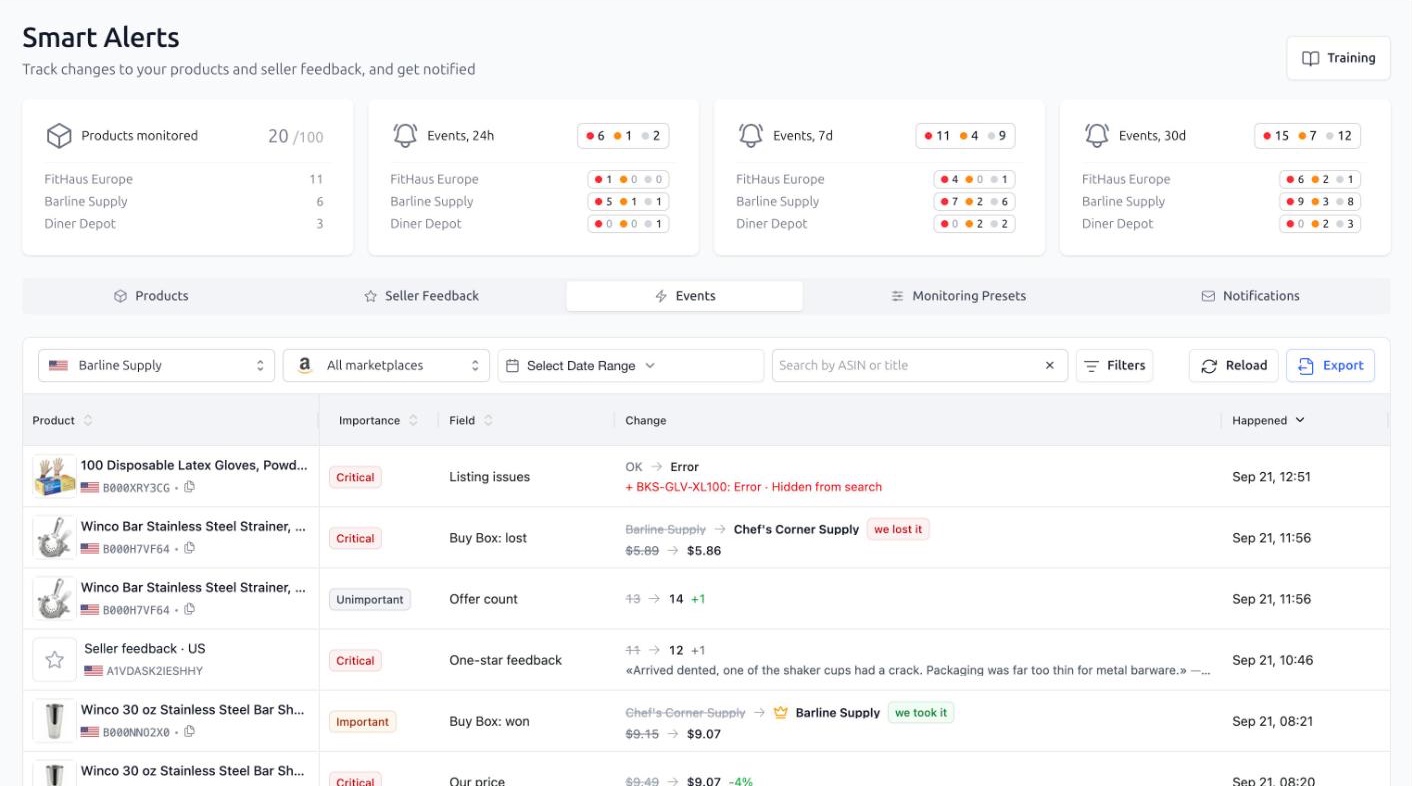Sort by the Product column header
This screenshot has height=786, width=1412.
click(x=62, y=421)
